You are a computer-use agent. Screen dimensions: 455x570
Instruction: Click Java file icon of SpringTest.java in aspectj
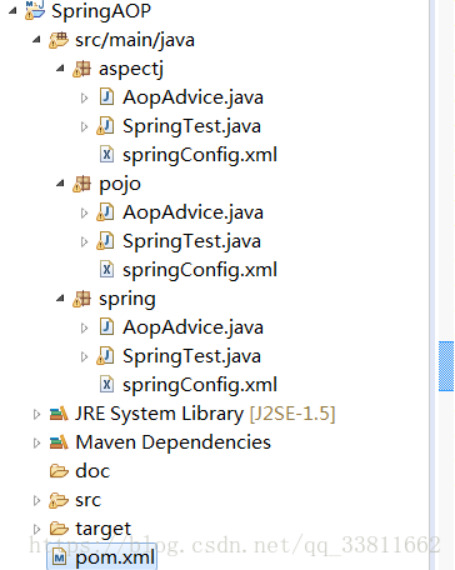click(105, 126)
